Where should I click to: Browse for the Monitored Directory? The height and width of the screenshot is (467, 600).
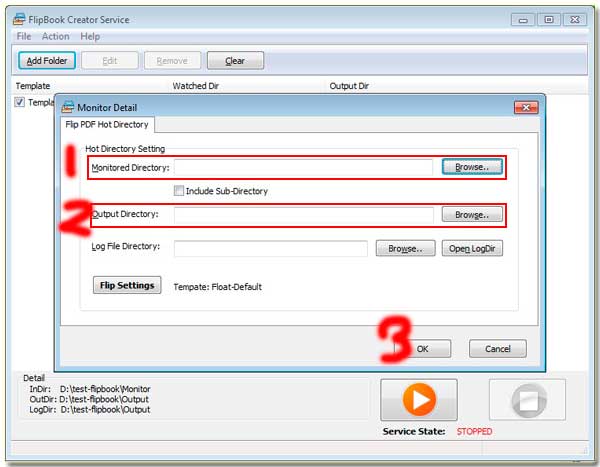coord(472,167)
